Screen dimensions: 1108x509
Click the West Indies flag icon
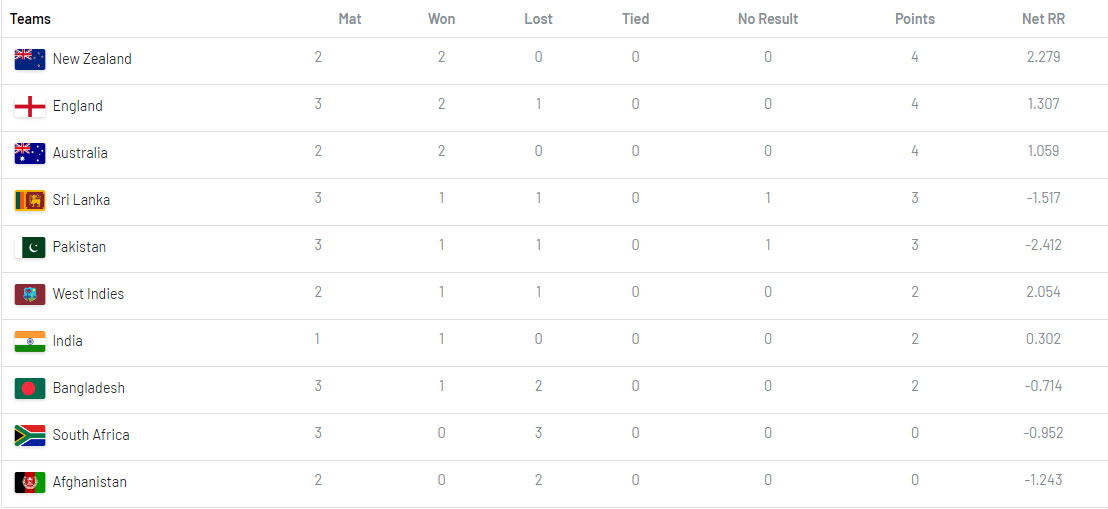point(30,294)
